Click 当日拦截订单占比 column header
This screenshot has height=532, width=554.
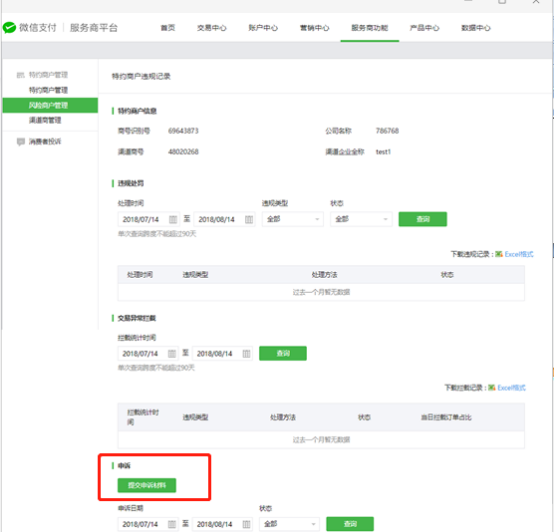[446, 418]
